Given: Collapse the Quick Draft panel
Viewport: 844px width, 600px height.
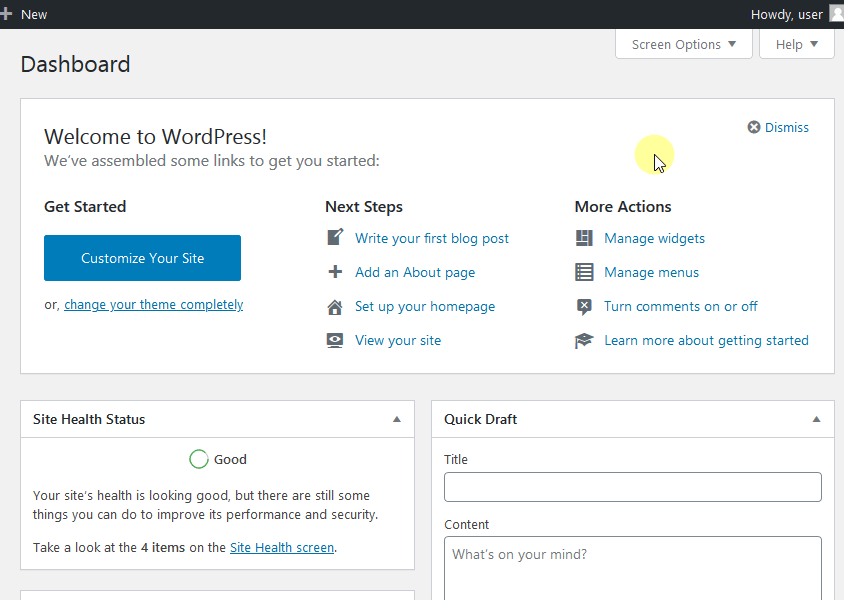Looking at the screenshot, I should click(x=816, y=419).
